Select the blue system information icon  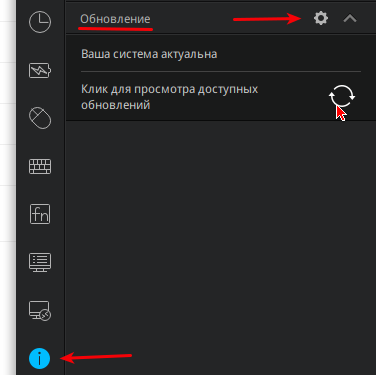point(39,359)
